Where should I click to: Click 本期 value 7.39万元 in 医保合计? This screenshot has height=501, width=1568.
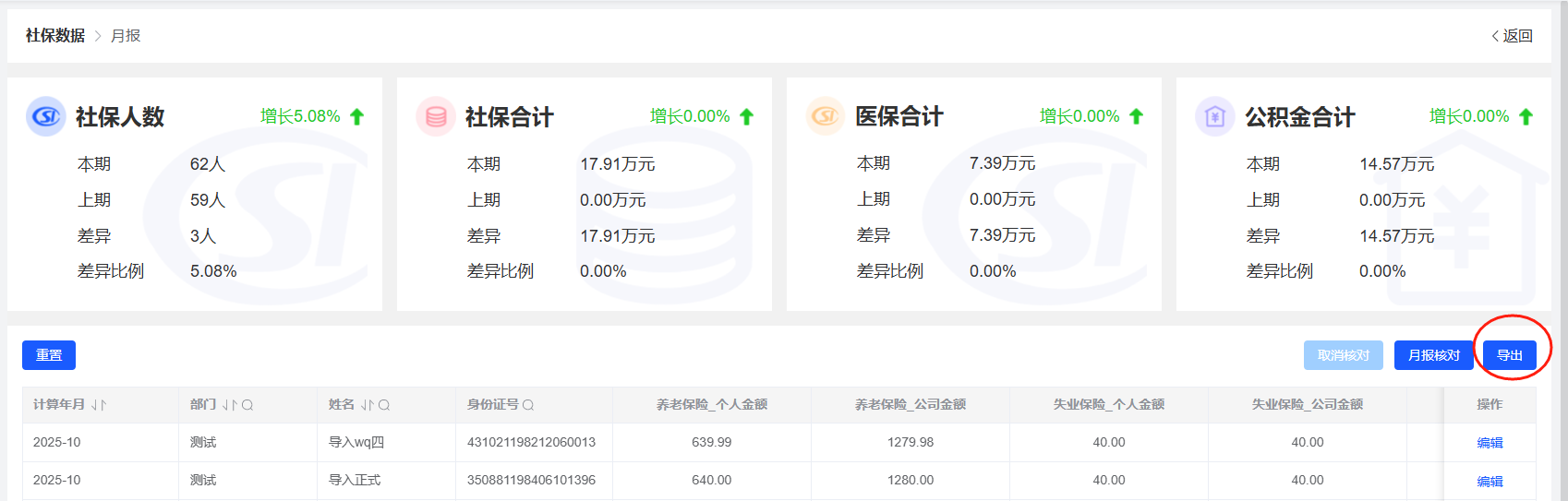tap(1003, 163)
